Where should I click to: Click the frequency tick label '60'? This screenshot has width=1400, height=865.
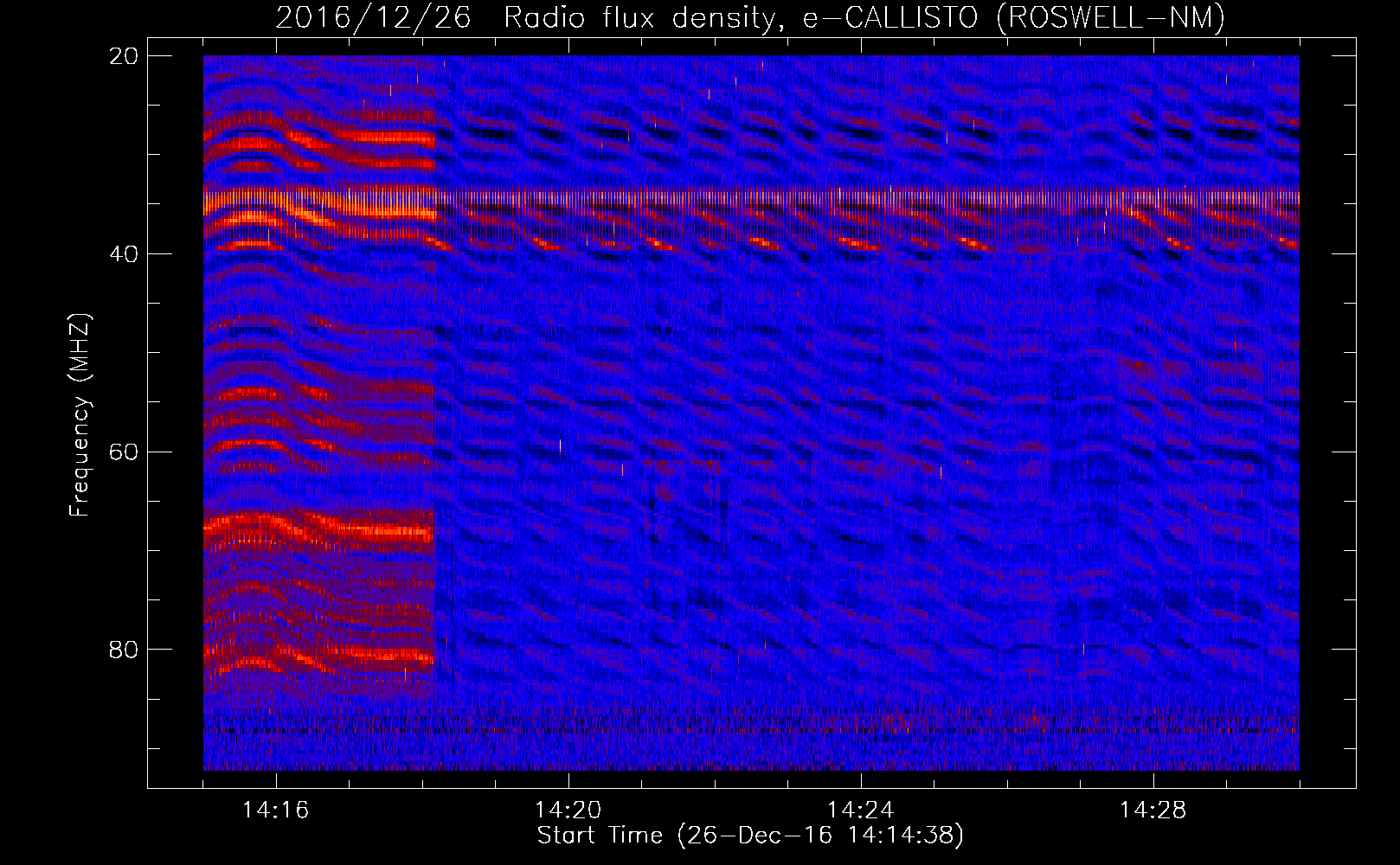pos(124,452)
